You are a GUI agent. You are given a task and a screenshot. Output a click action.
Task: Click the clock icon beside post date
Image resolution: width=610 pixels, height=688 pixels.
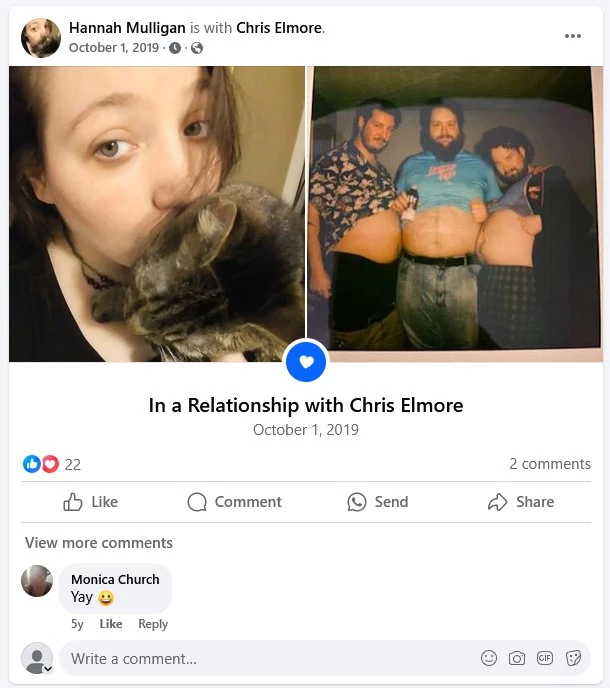(x=175, y=48)
